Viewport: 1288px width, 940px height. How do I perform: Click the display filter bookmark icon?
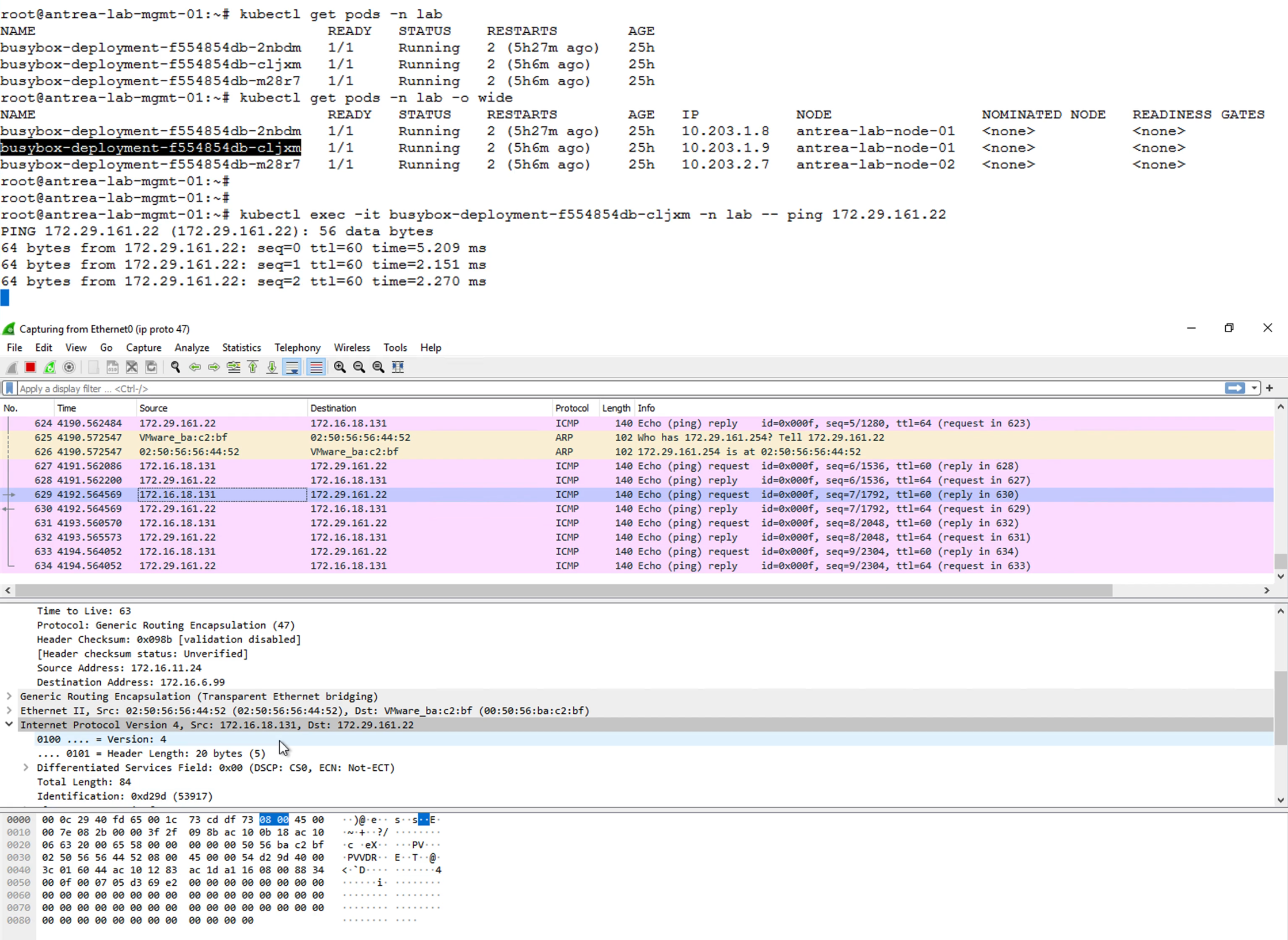[x=9, y=388]
